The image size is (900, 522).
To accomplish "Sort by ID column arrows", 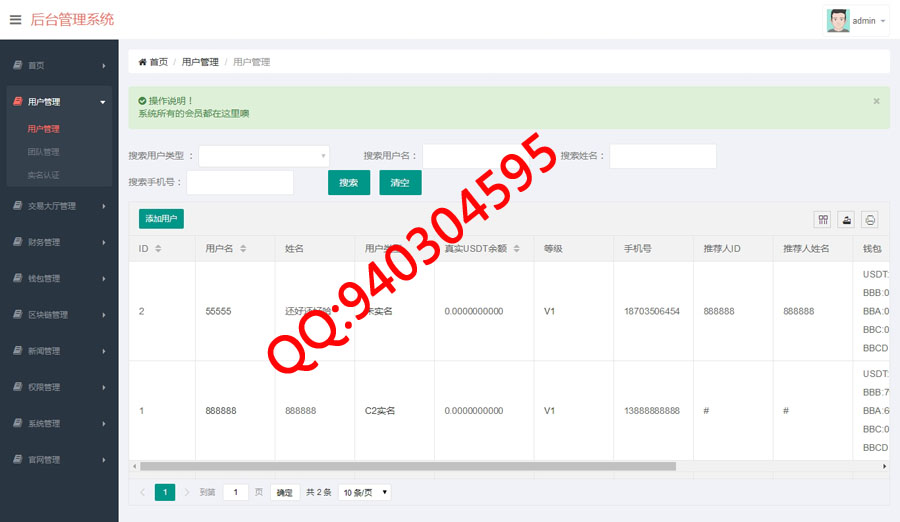I will click(158, 248).
